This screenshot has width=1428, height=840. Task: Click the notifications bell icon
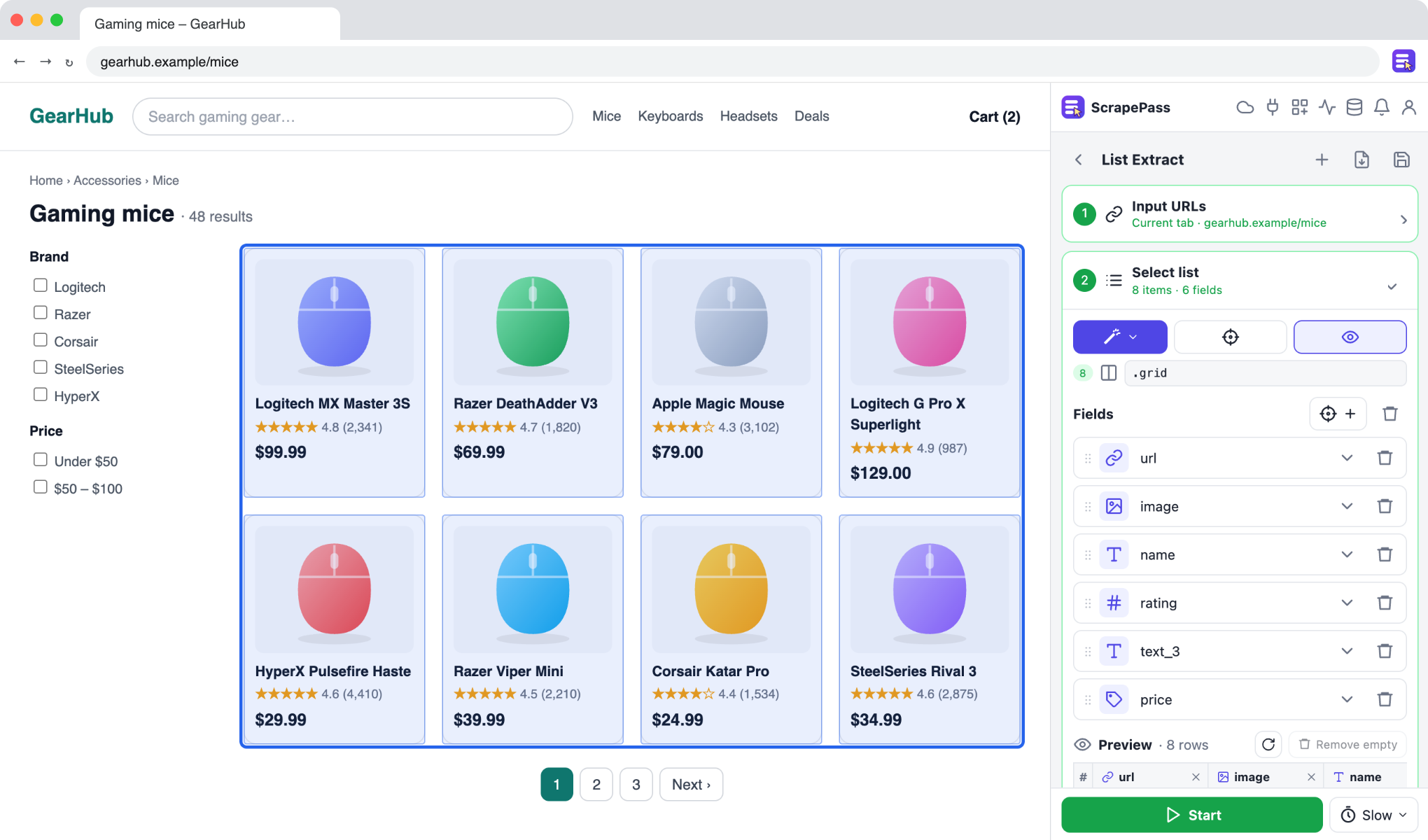pyautogui.click(x=1382, y=107)
